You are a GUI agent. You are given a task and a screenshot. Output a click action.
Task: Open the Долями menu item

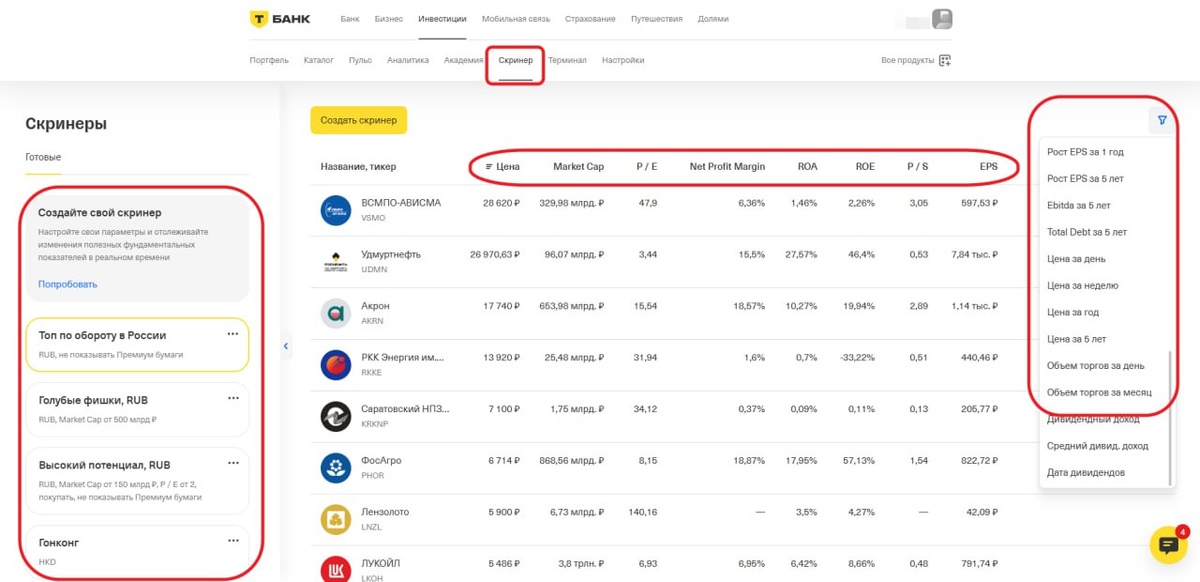[713, 19]
